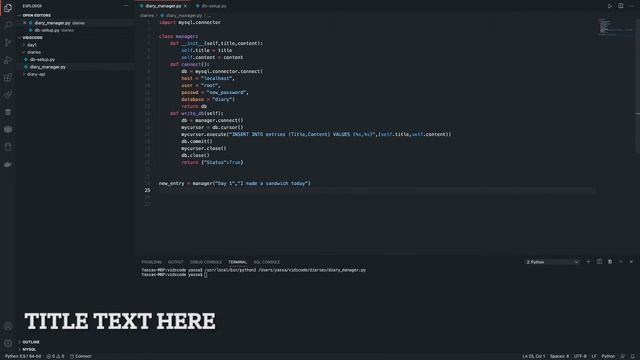
Task: Expand the day1 folder
Action: (x=31, y=45)
